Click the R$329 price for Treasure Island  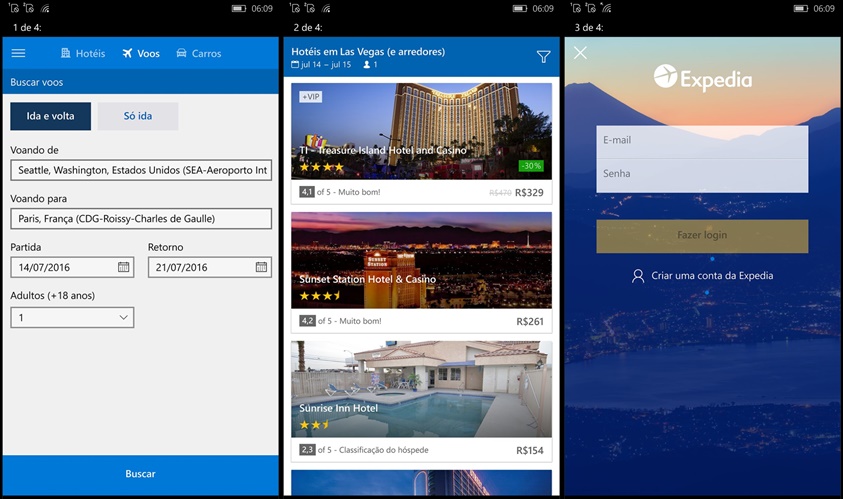[529, 193]
